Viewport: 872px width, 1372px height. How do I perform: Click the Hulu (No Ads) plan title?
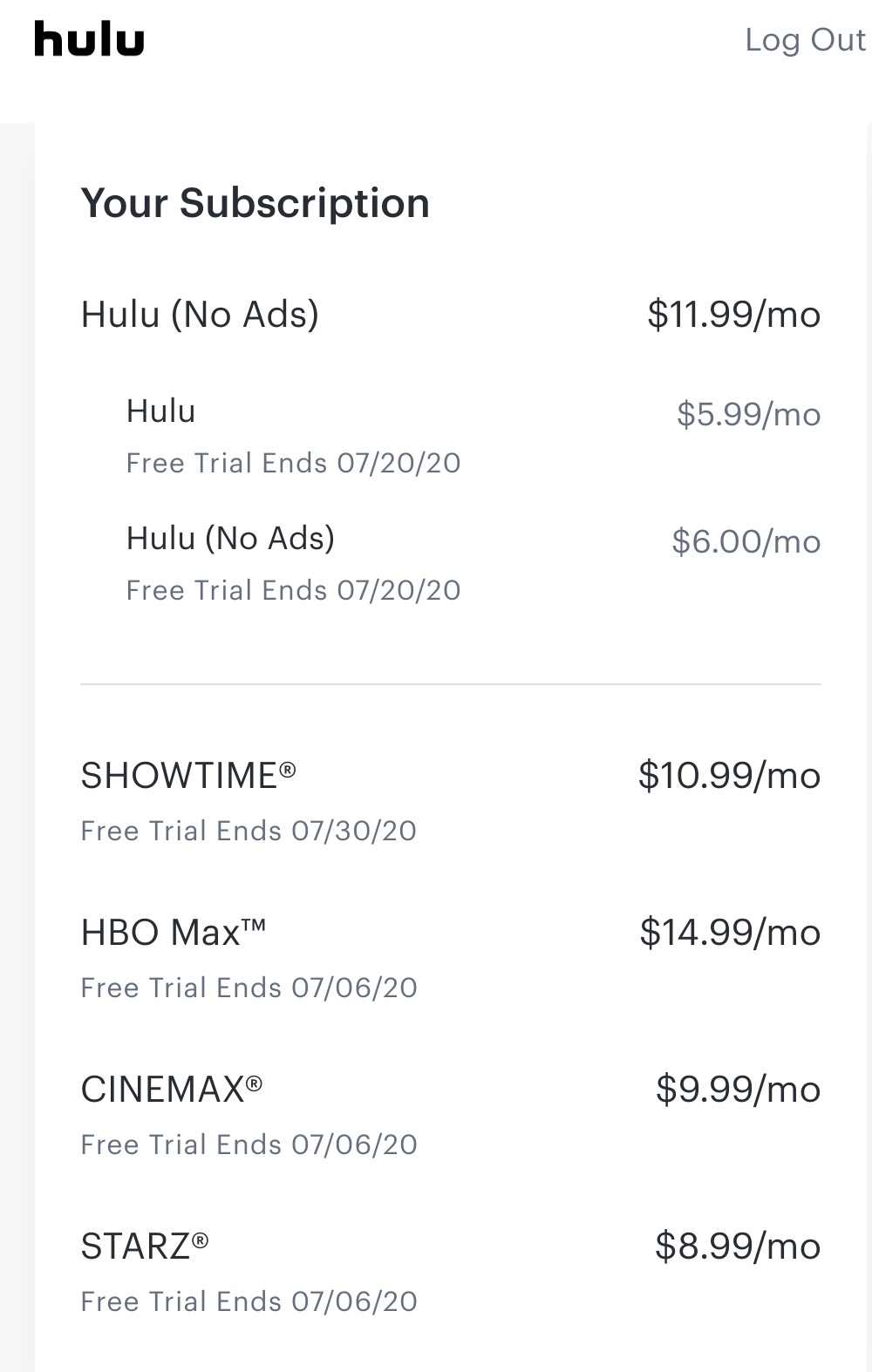tap(200, 314)
